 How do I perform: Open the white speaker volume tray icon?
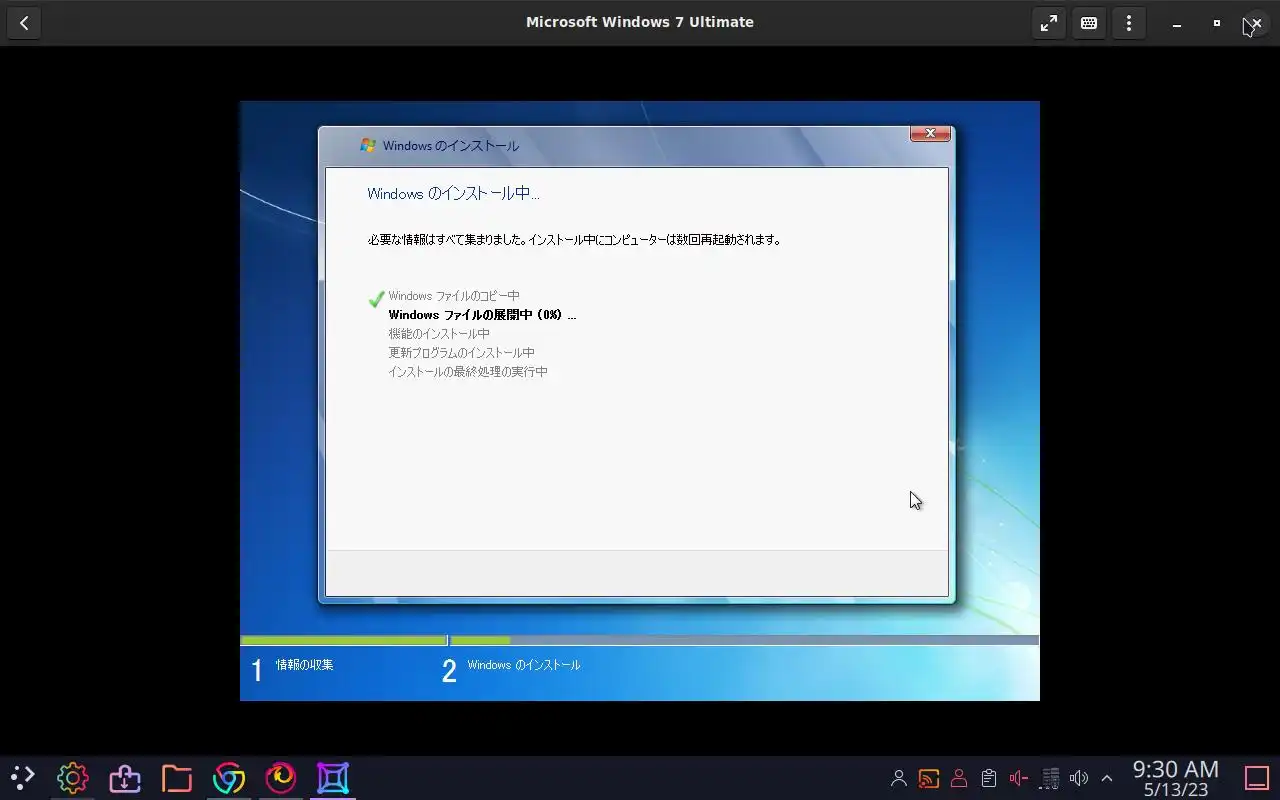[x=1079, y=778]
